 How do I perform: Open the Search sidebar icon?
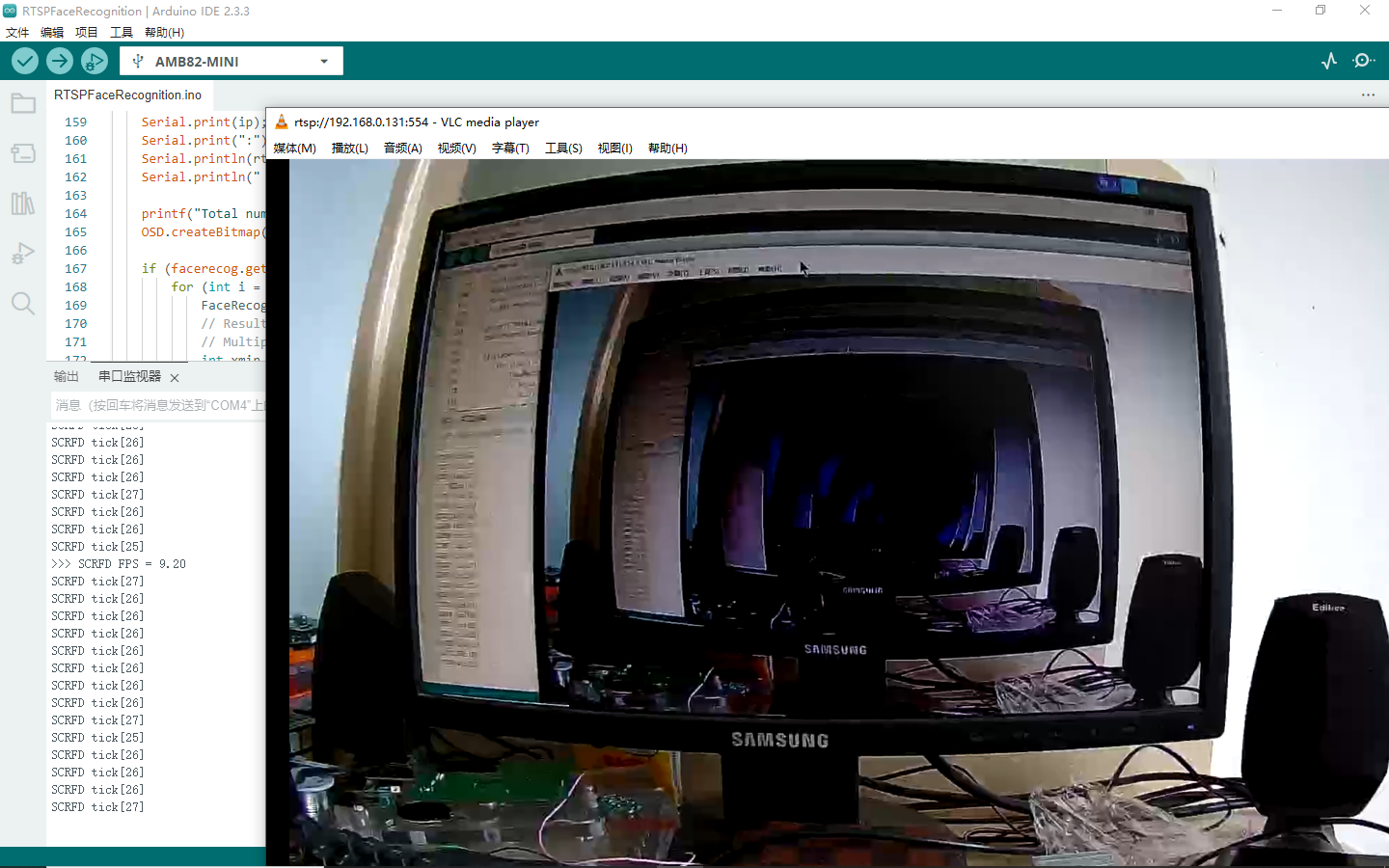point(23,304)
